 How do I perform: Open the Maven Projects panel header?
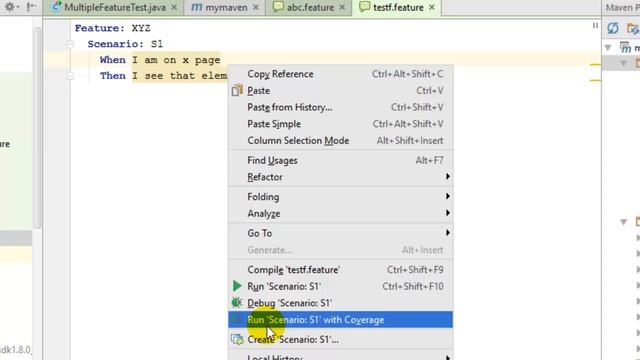(x=622, y=7)
